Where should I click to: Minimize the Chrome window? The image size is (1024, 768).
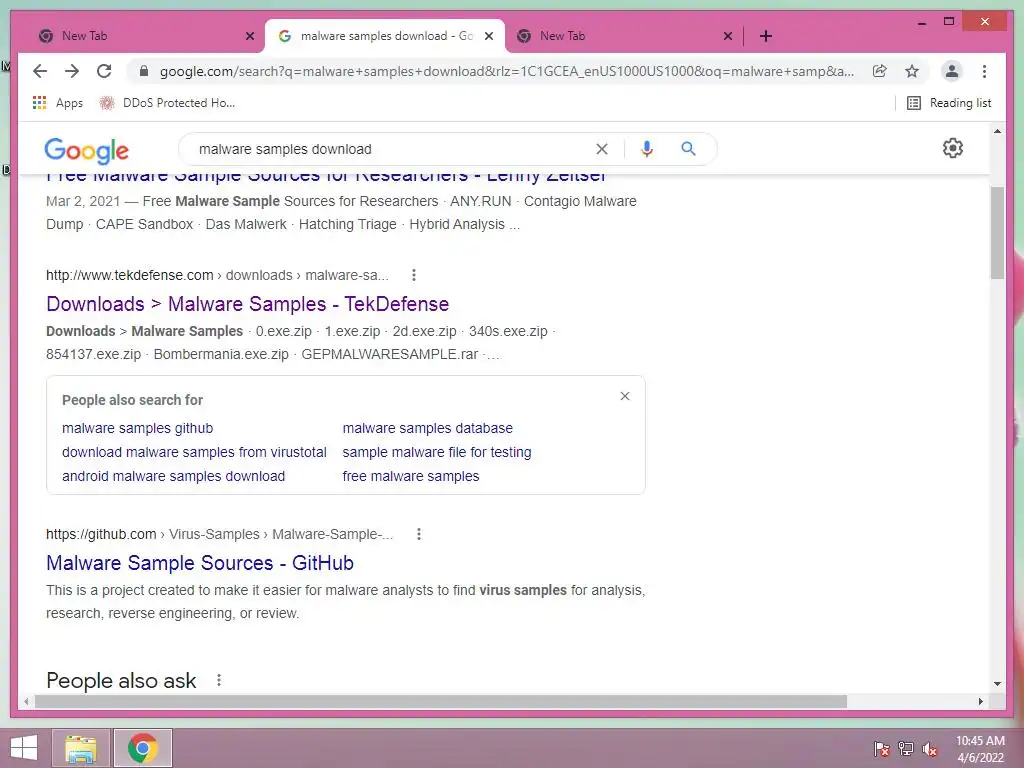[x=921, y=22]
